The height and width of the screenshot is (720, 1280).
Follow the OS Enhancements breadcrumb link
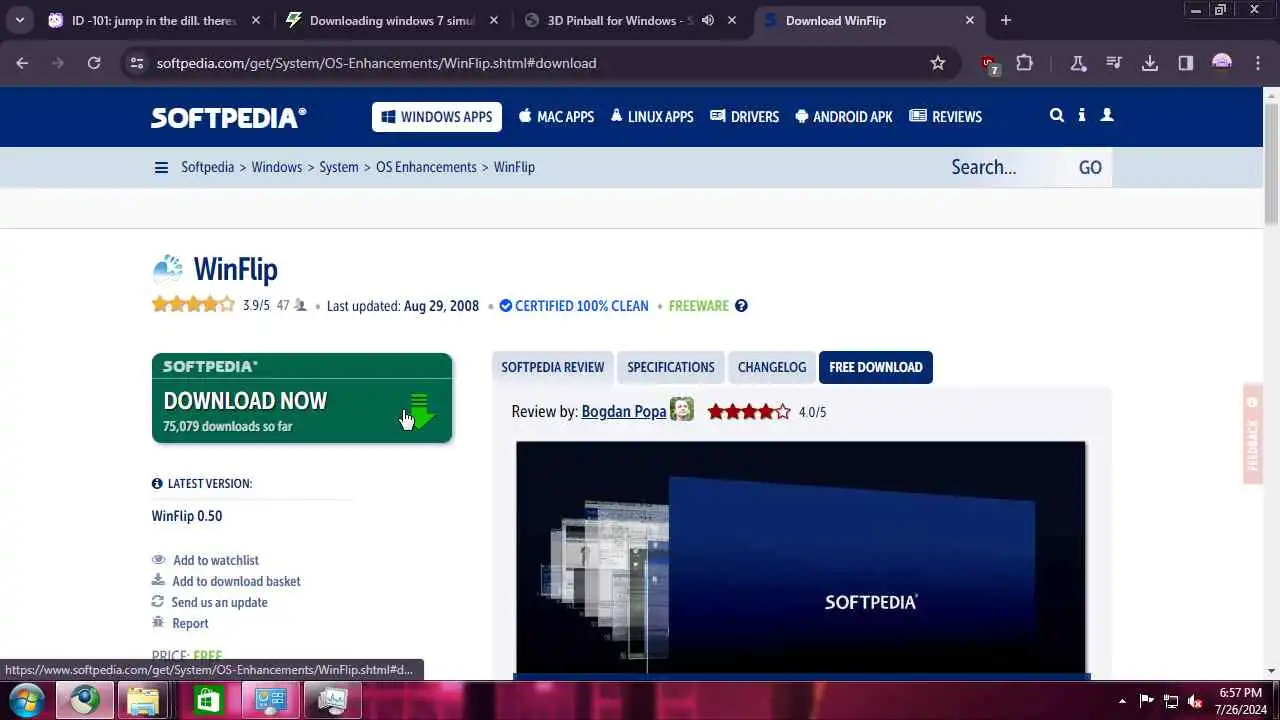[x=426, y=167]
